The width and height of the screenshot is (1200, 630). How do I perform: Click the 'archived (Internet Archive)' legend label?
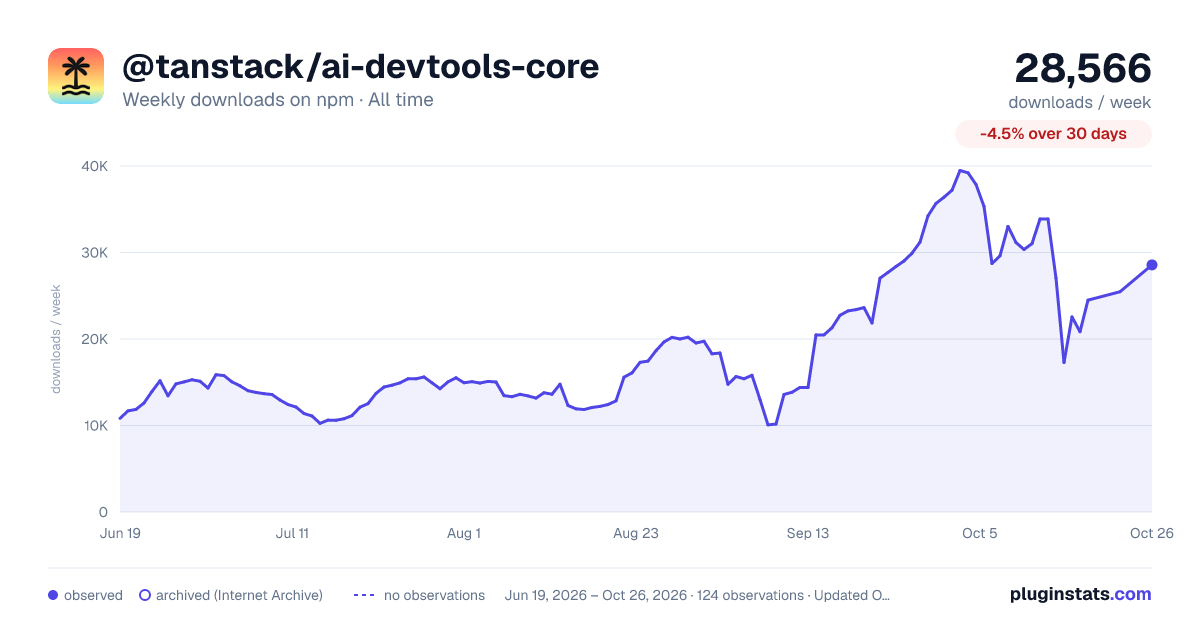(239, 595)
